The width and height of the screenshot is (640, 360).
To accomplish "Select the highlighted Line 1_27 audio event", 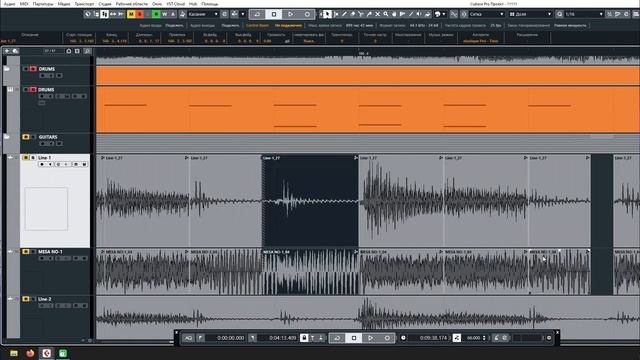I will [310, 200].
